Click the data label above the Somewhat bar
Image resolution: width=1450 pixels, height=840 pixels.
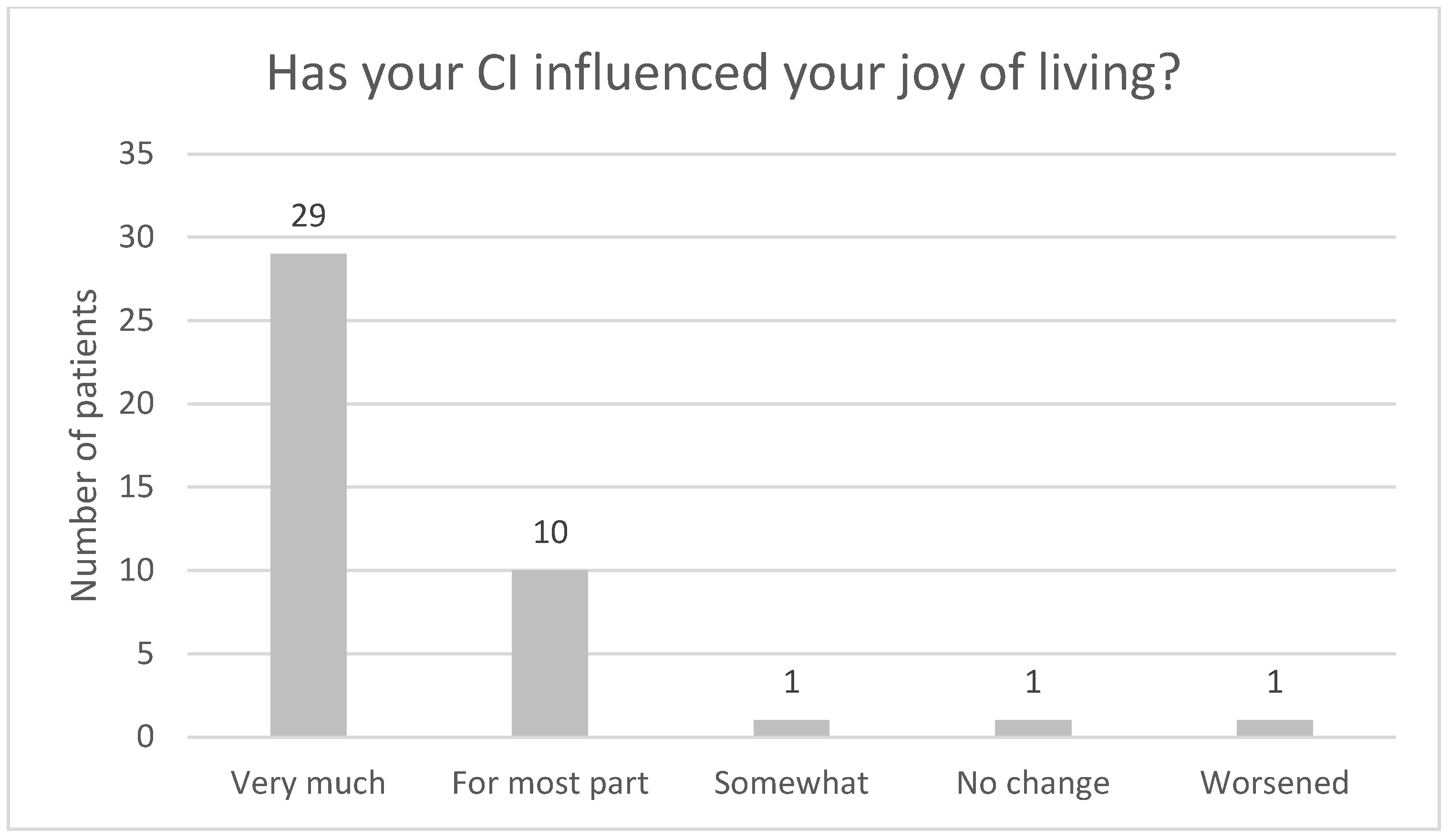[x=792, y=683]
